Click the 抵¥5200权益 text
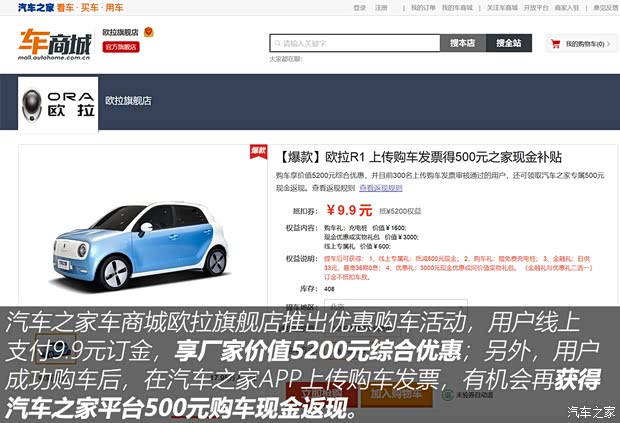This screenshot has height=423, width=620. tap(400, 212)
